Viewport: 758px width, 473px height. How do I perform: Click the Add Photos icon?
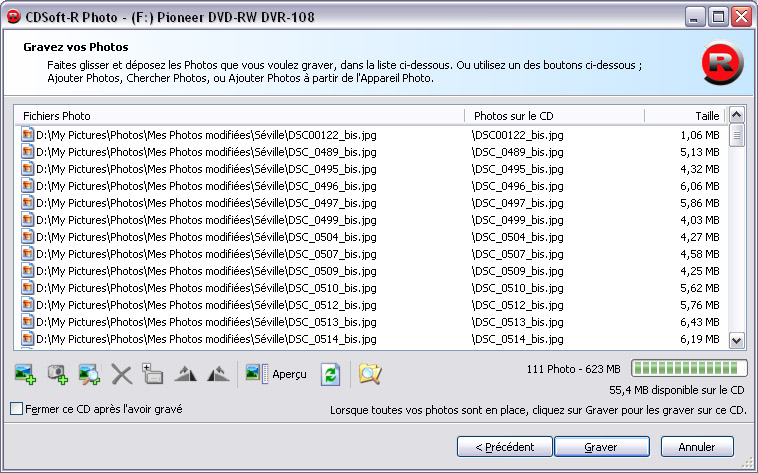[25, 374]
